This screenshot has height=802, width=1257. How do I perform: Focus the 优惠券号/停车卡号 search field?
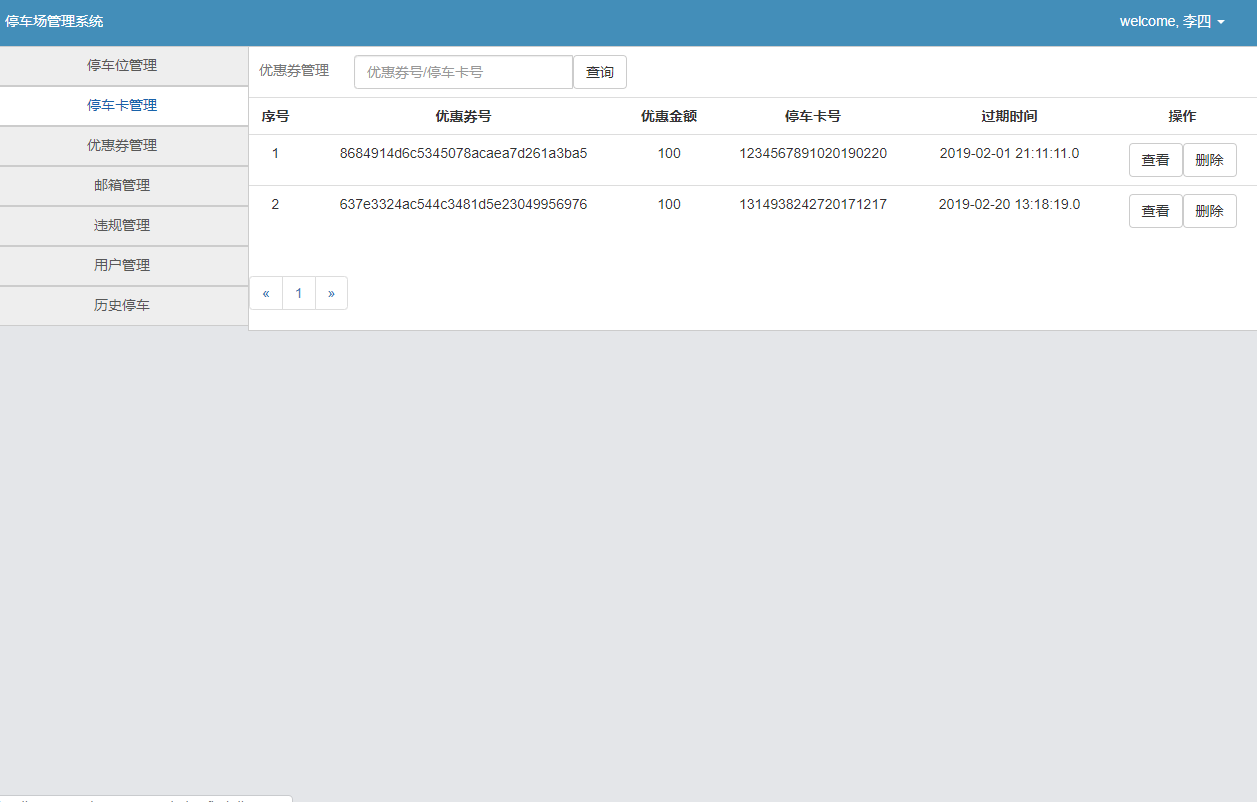tap(462, 72)
